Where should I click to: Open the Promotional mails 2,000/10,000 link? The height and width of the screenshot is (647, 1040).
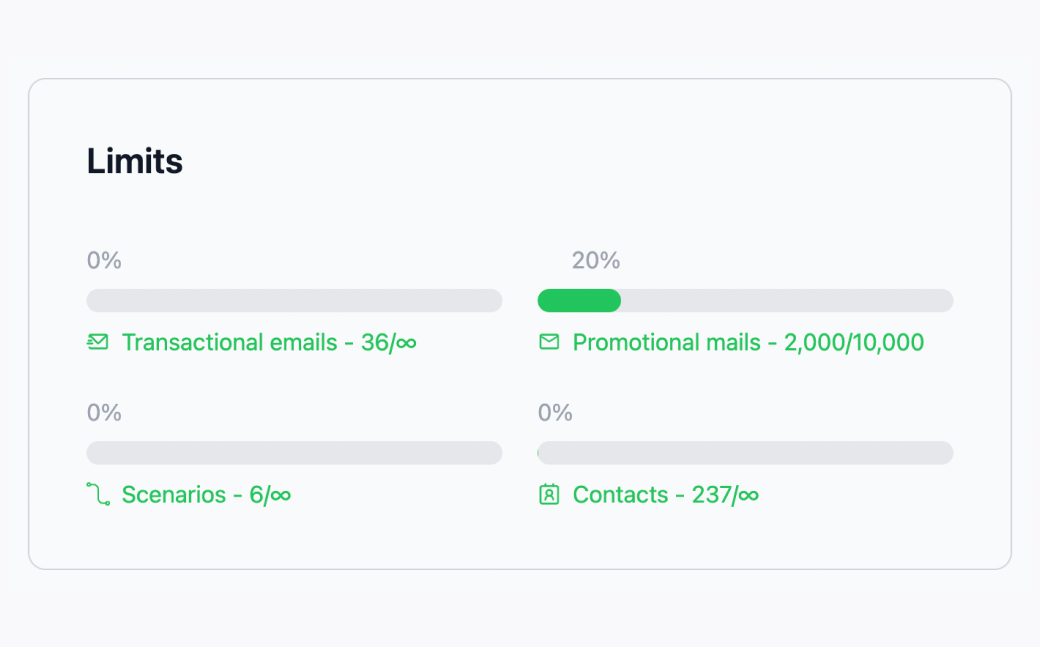click(747, 342)
